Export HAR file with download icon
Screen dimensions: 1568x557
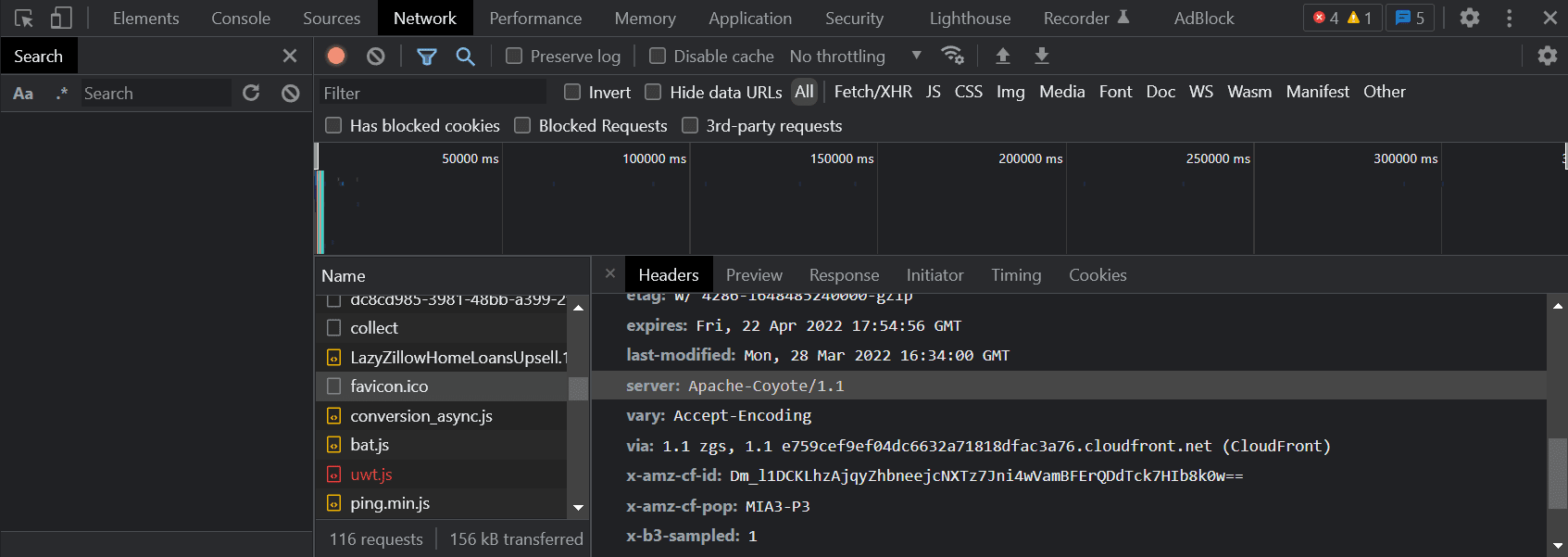[1042, 57]
